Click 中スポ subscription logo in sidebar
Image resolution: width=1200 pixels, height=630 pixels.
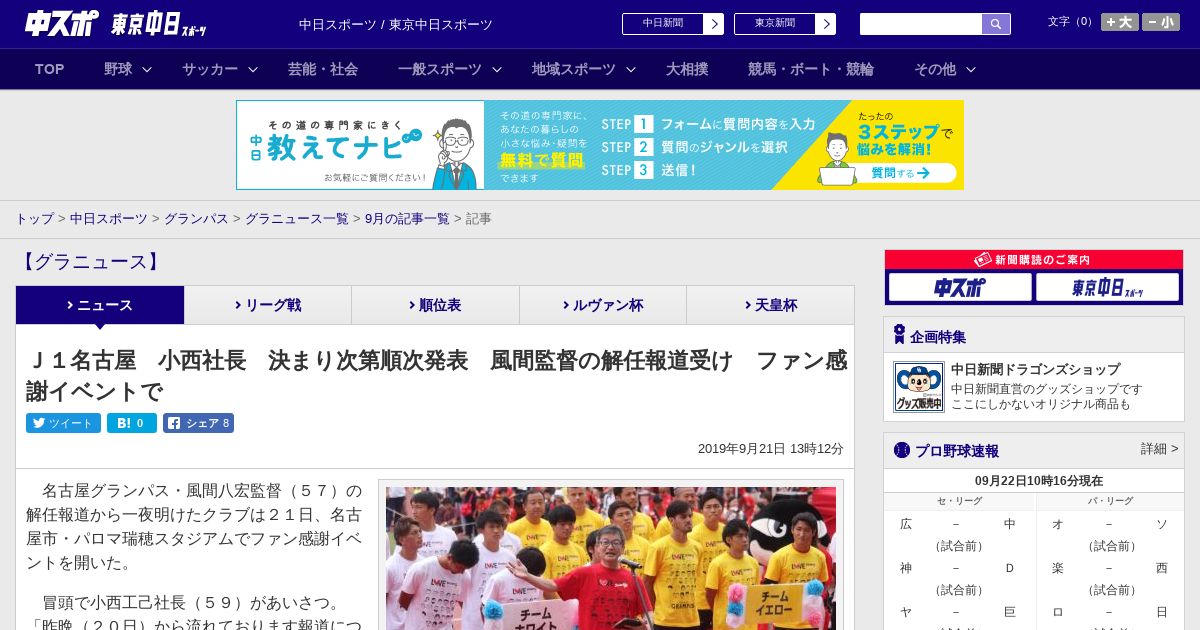coord(960,287)
